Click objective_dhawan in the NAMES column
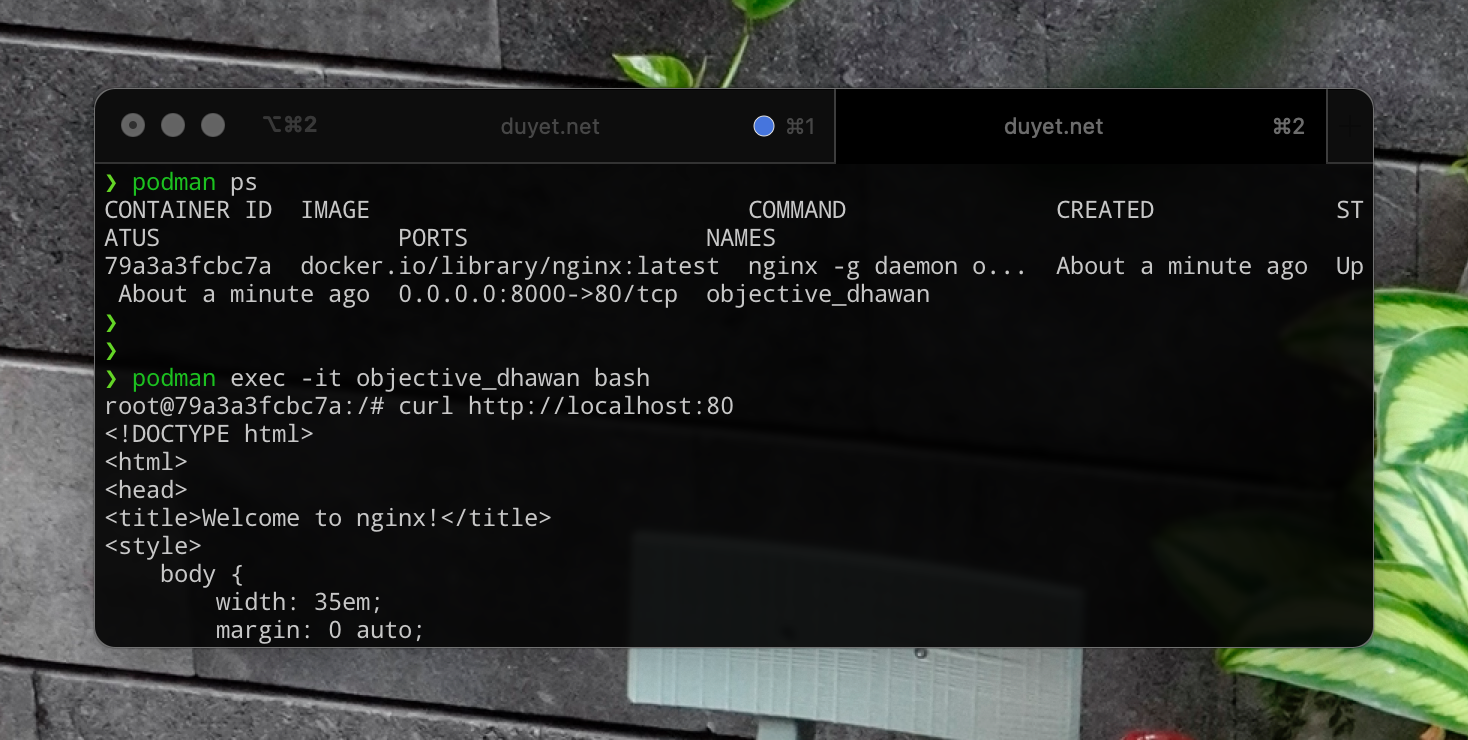 click(817, 294)
